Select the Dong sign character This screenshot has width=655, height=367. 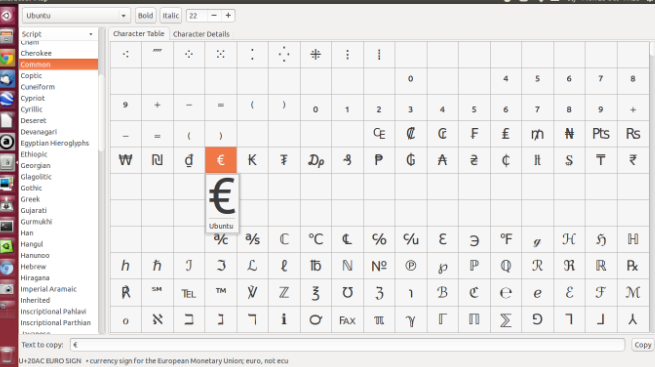tap(189, 160)
